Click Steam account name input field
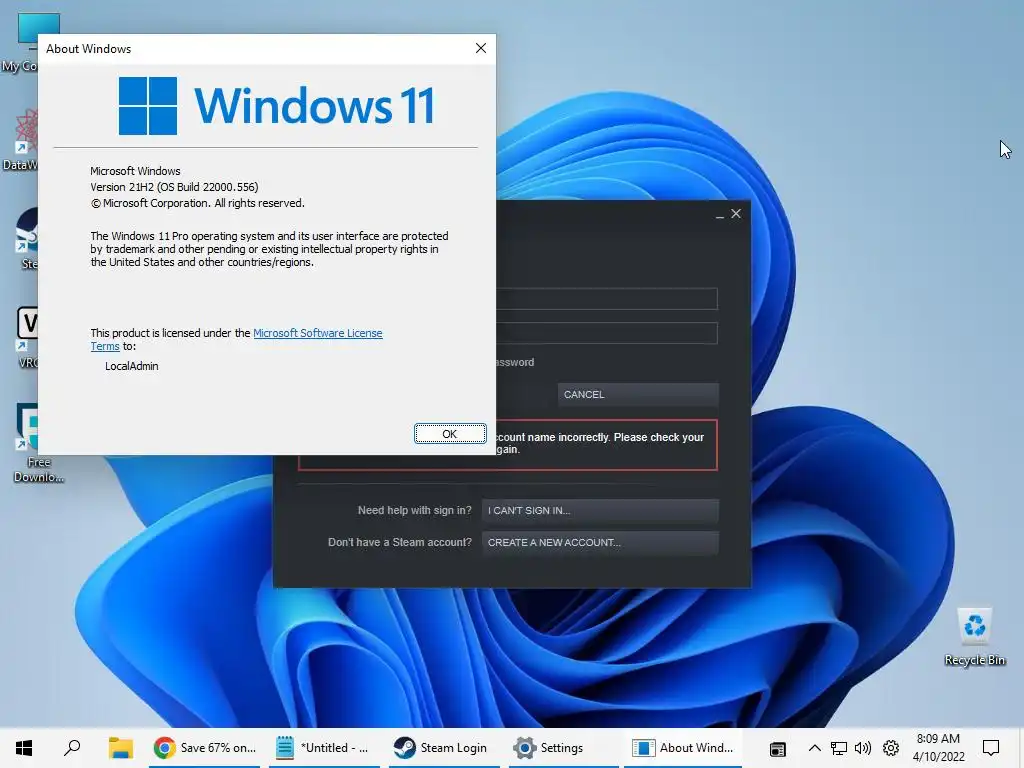The width and height of the screenshot is (1024, 768). [x=607, y=299]
